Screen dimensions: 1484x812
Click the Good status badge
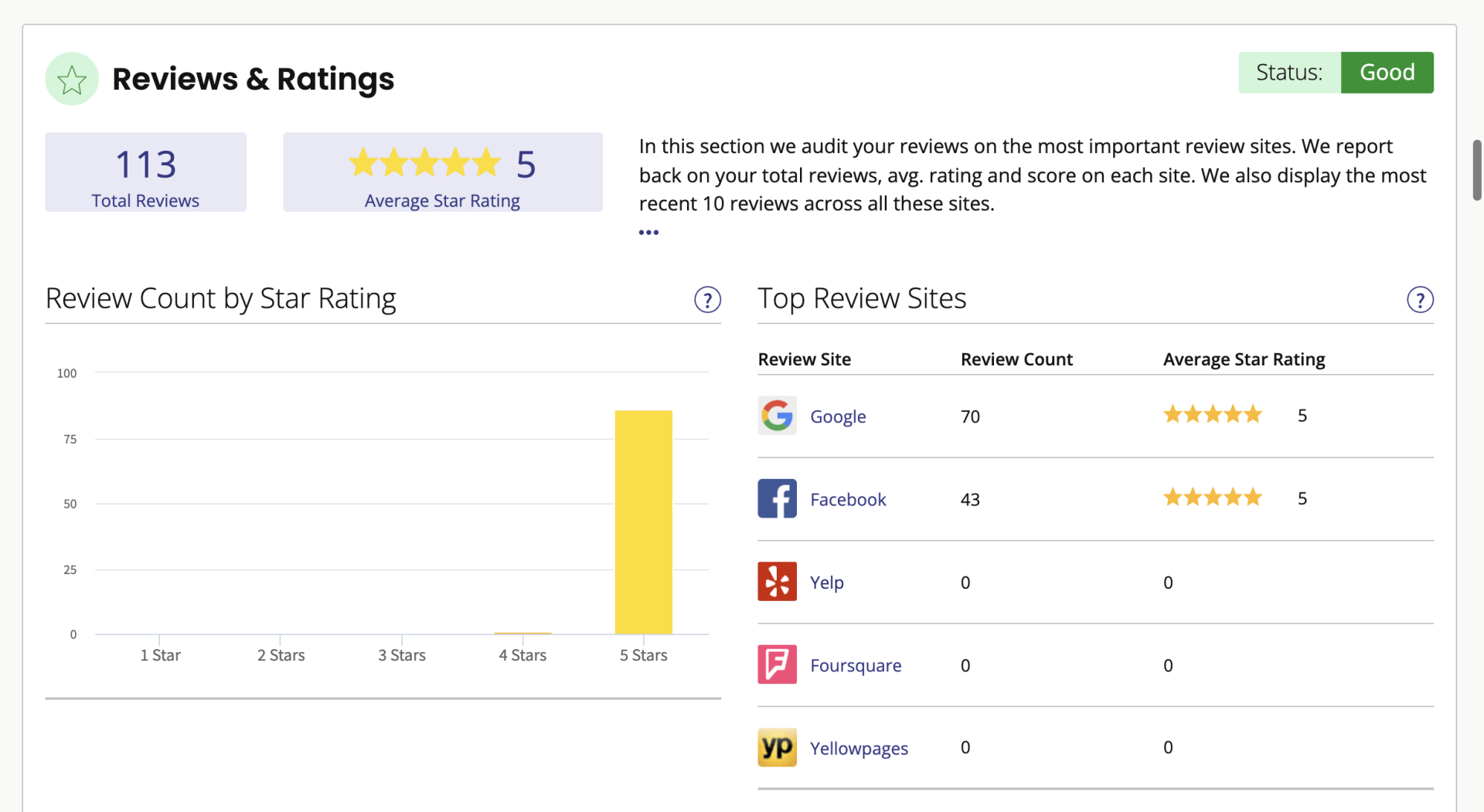coord(1387,73)
